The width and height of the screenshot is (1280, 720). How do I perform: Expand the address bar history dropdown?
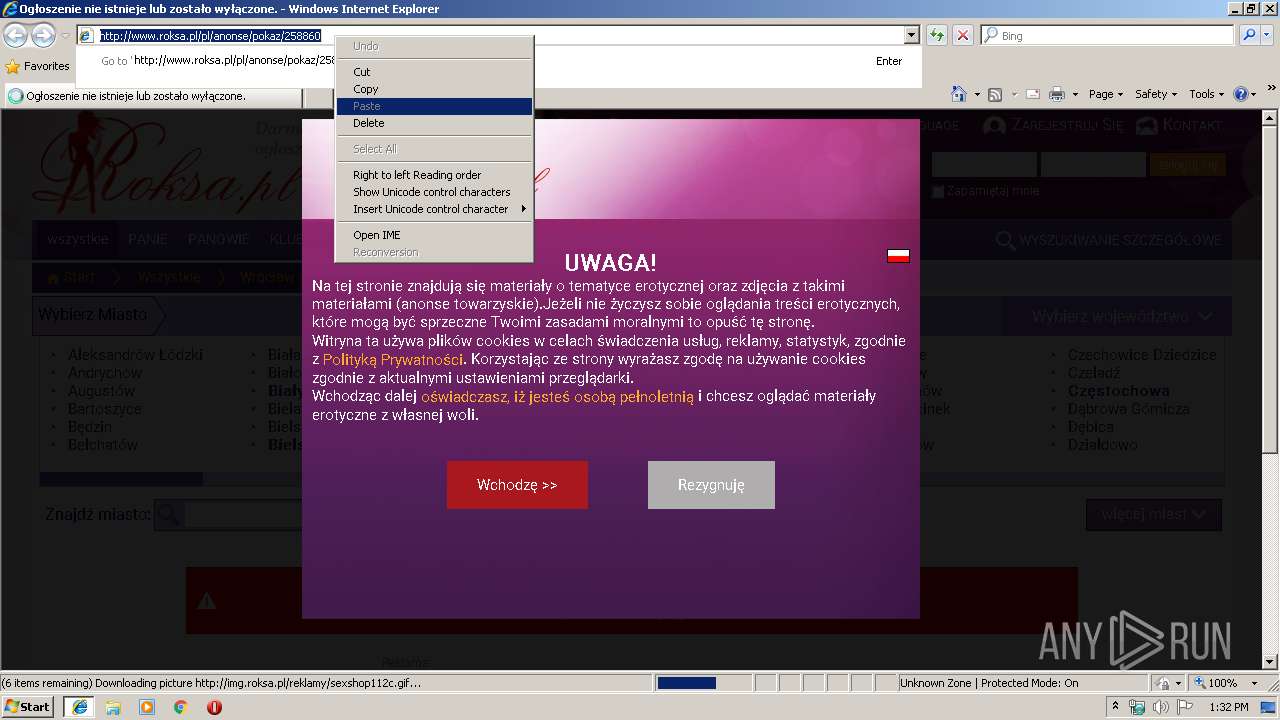pyautogui.click(x=911, y=35)
